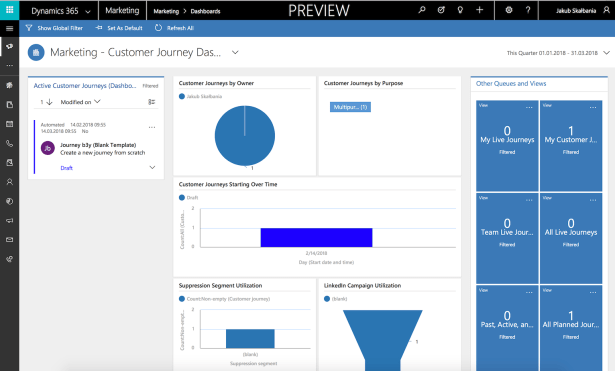The image size is (615, 371).
Task: Open the recent items icon in left sidebar
Action: (9, 47)
